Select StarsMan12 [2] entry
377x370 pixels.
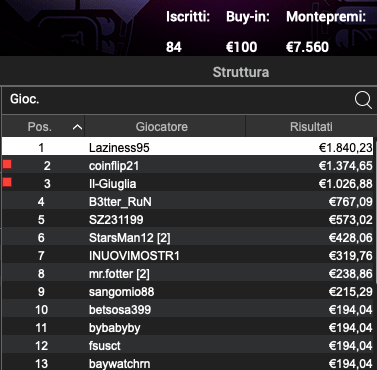pyautogui.click(x=188, y=237)
